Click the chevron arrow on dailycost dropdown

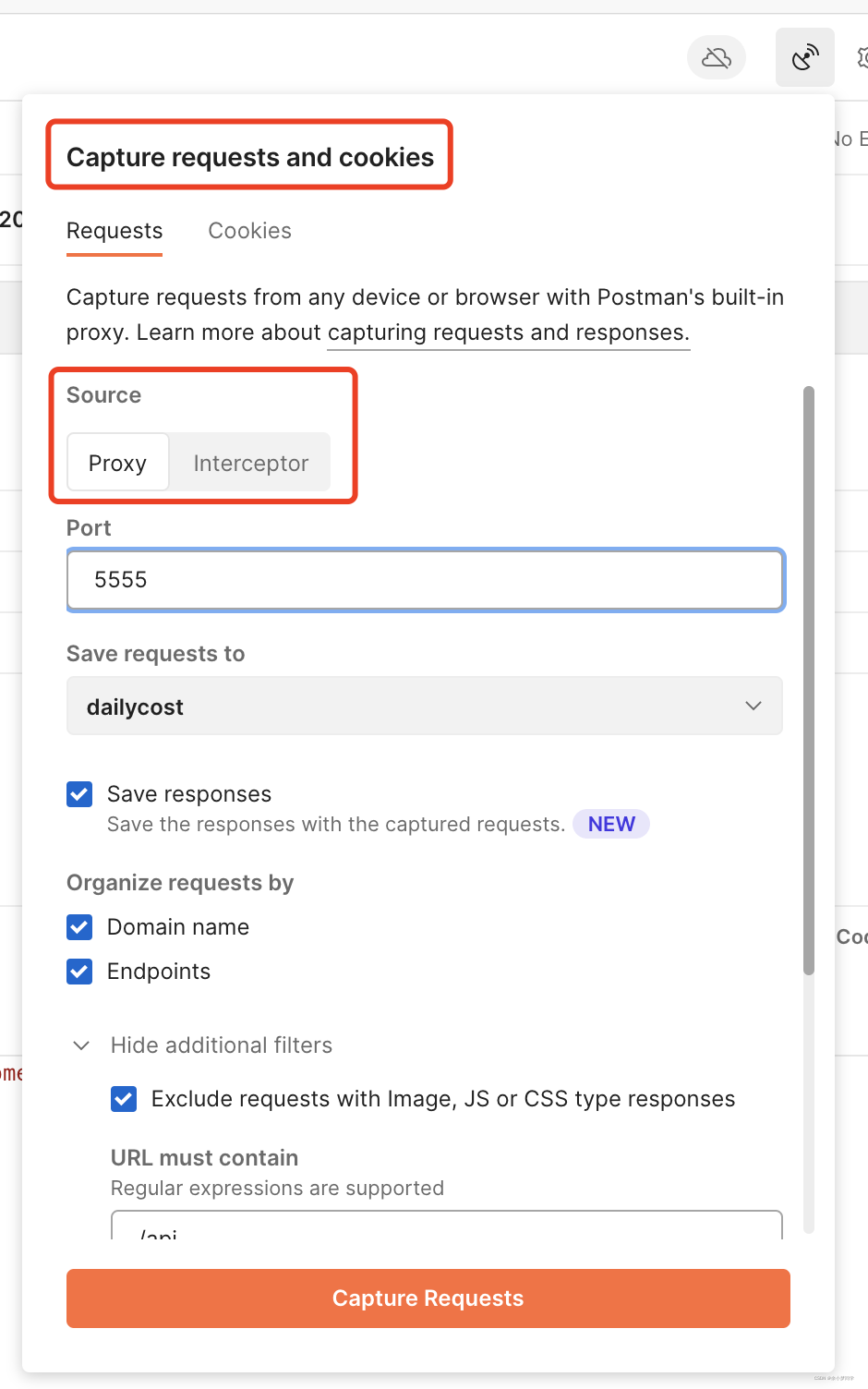[753, 707]
